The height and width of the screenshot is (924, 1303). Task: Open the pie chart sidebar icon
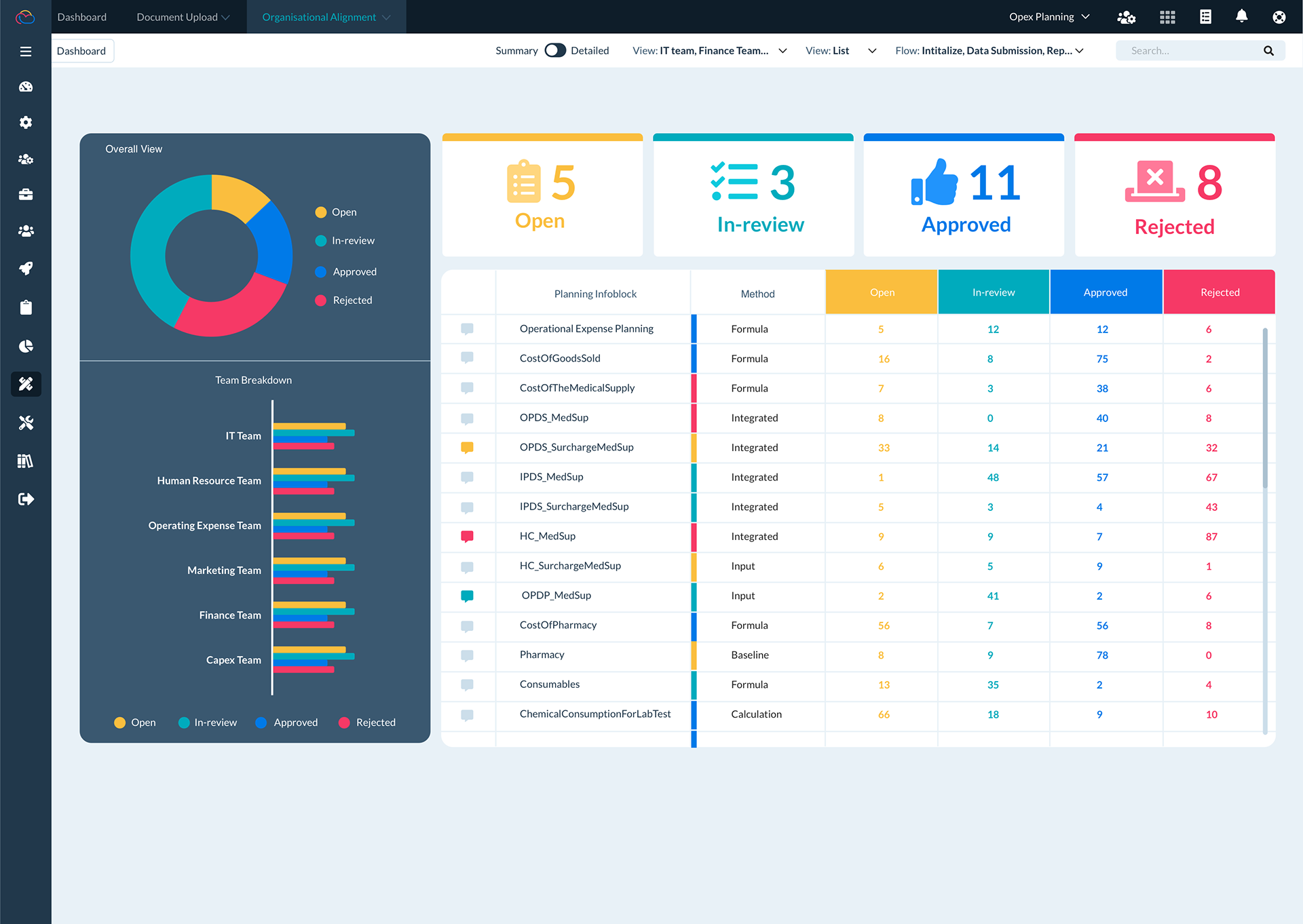click(x=26, y=347)
